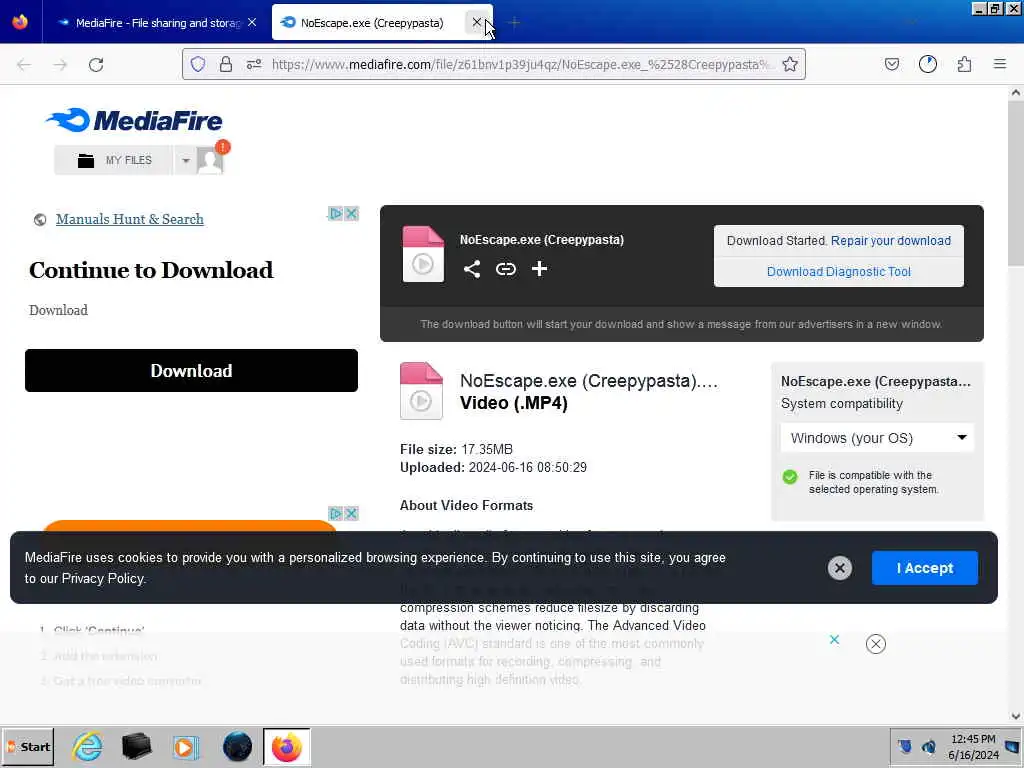Screen dimensions: 1024x768
Task: Click the page vertical scrollbar
Action: 1016,183
